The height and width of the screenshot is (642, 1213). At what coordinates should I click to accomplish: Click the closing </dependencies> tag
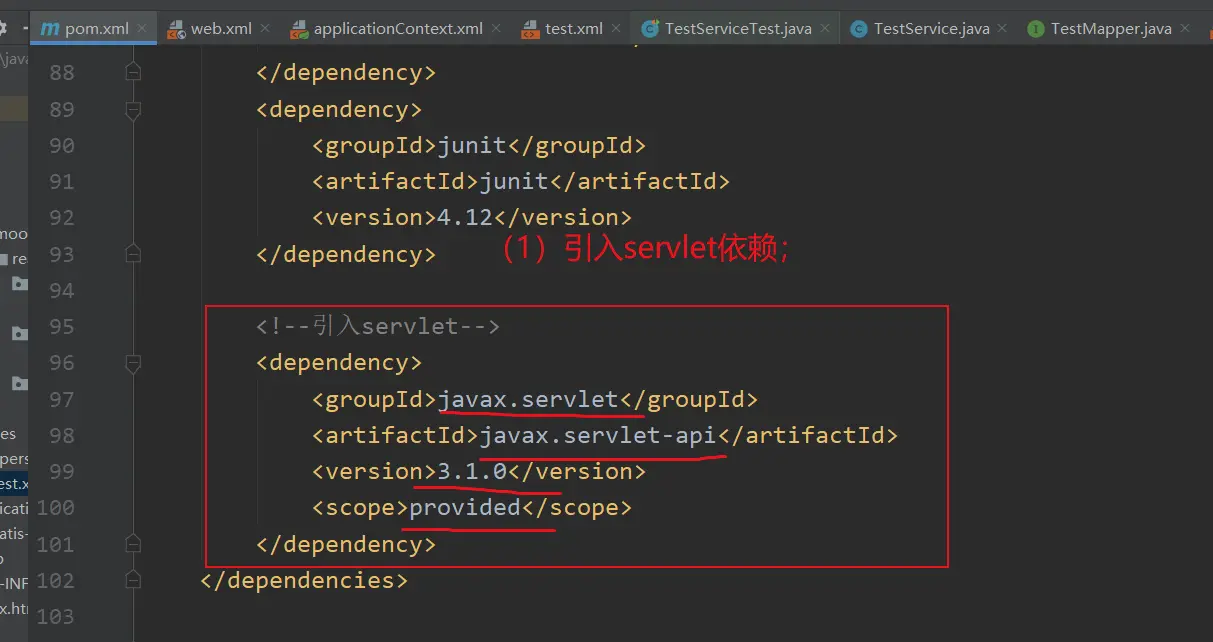(304, 580)
